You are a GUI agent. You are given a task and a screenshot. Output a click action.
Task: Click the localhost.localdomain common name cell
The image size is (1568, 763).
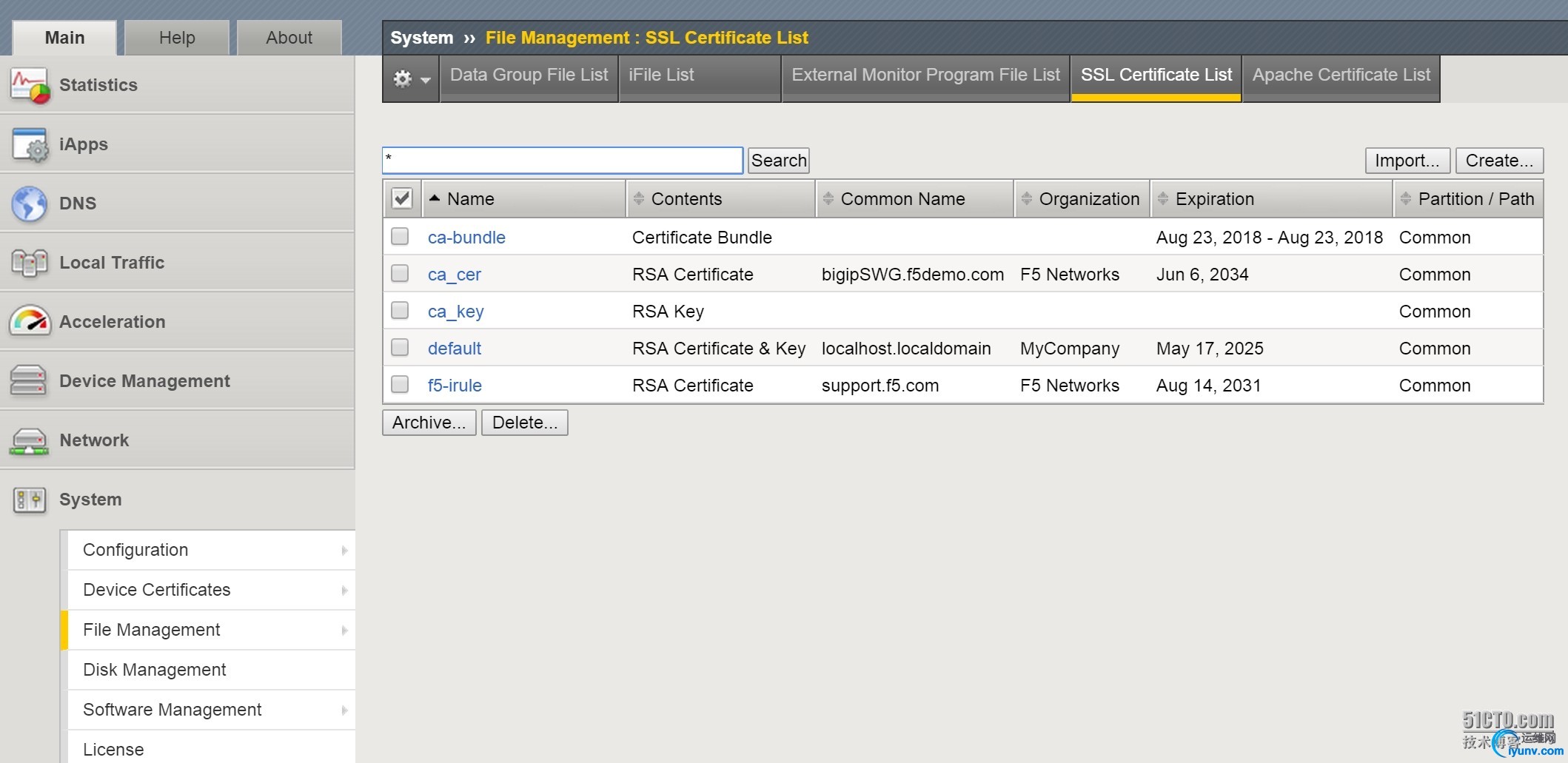906,349
